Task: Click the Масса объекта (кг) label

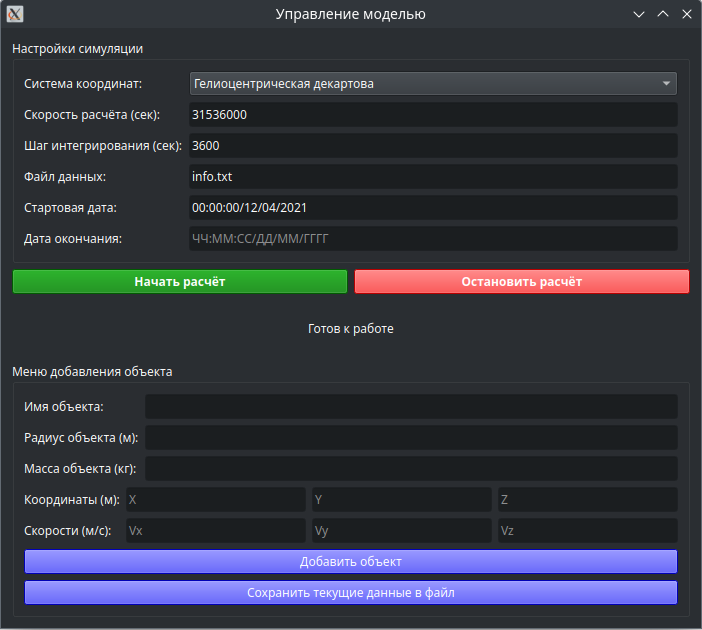Action: [x=80, y=468]
